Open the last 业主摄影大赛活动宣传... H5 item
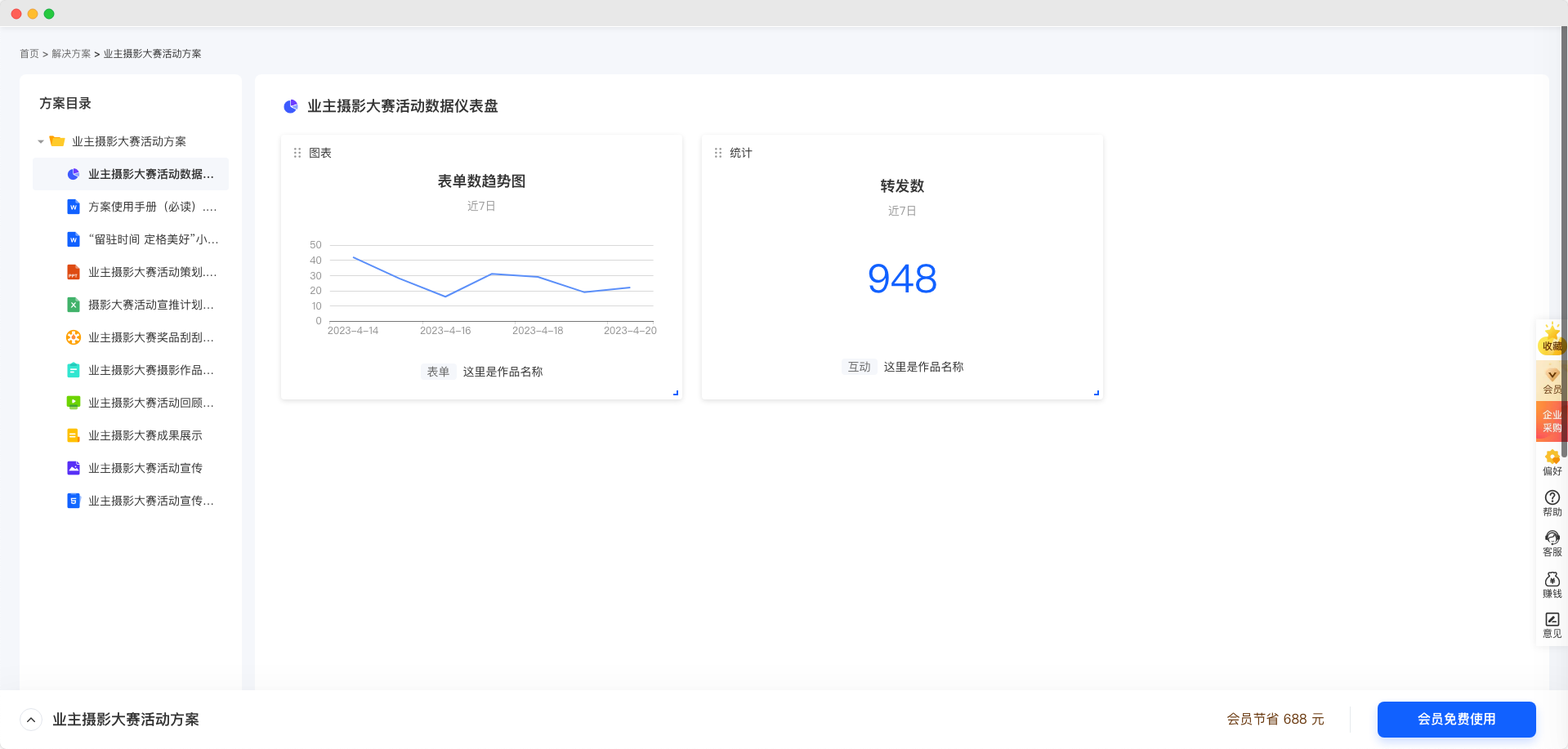 (151, 501)
